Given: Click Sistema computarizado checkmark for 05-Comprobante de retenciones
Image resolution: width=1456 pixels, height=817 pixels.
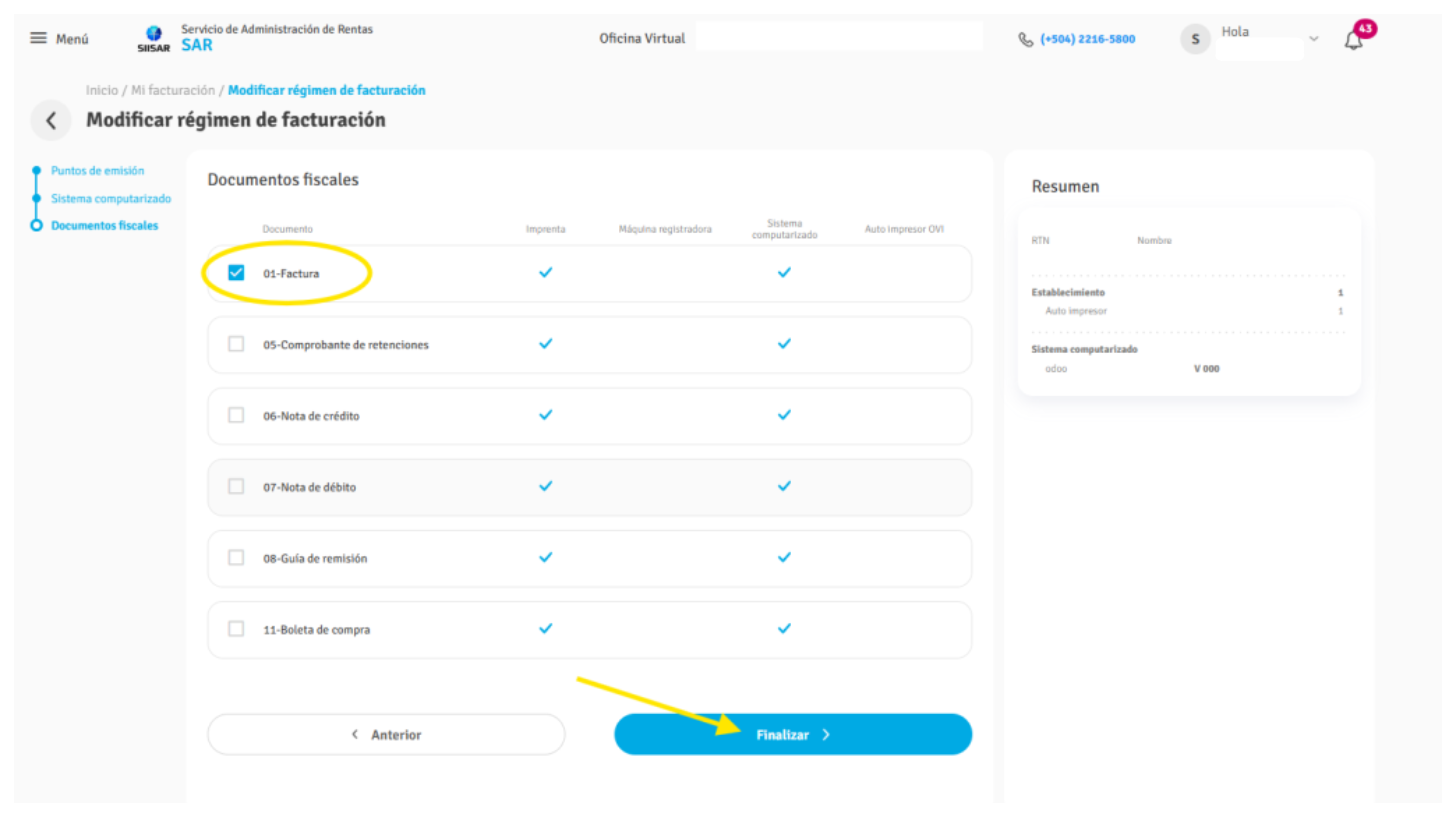Looking at the screenshot, I should click(x=784, y=343).
